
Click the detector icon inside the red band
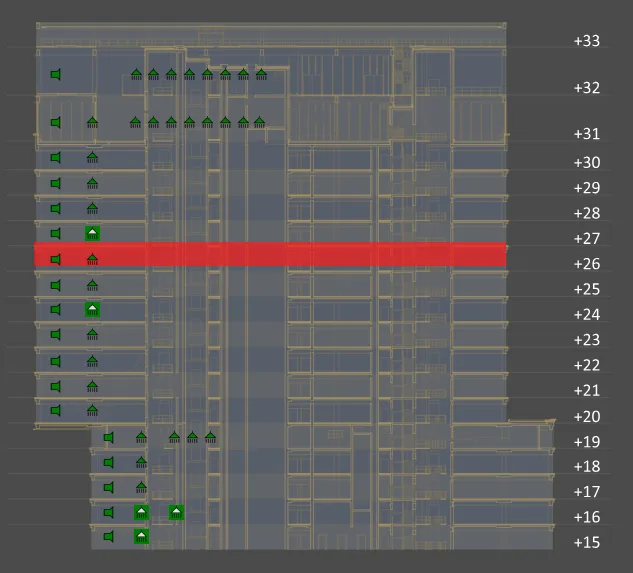[x=92, y=259]
